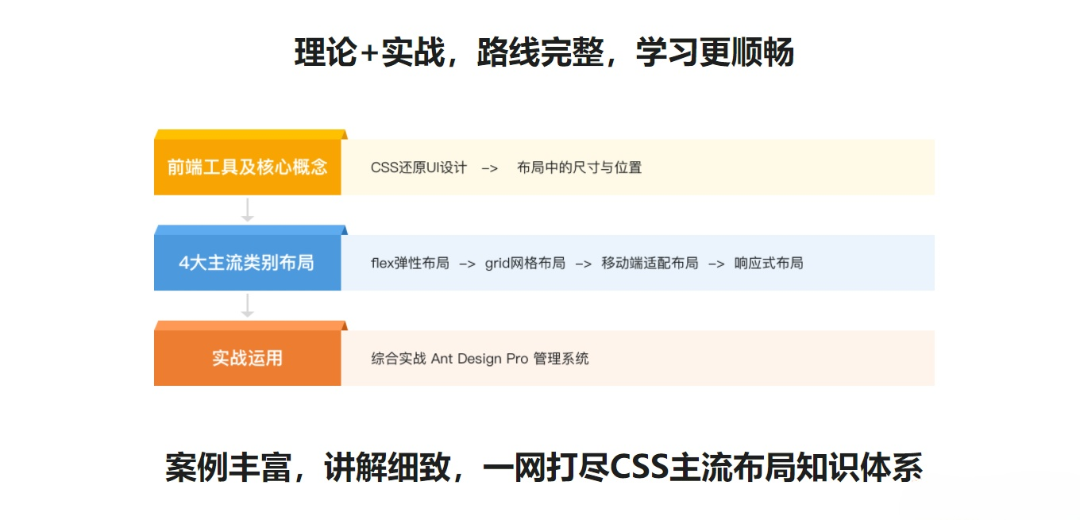Click the arrow after grid网格布局

coord(583,264)
